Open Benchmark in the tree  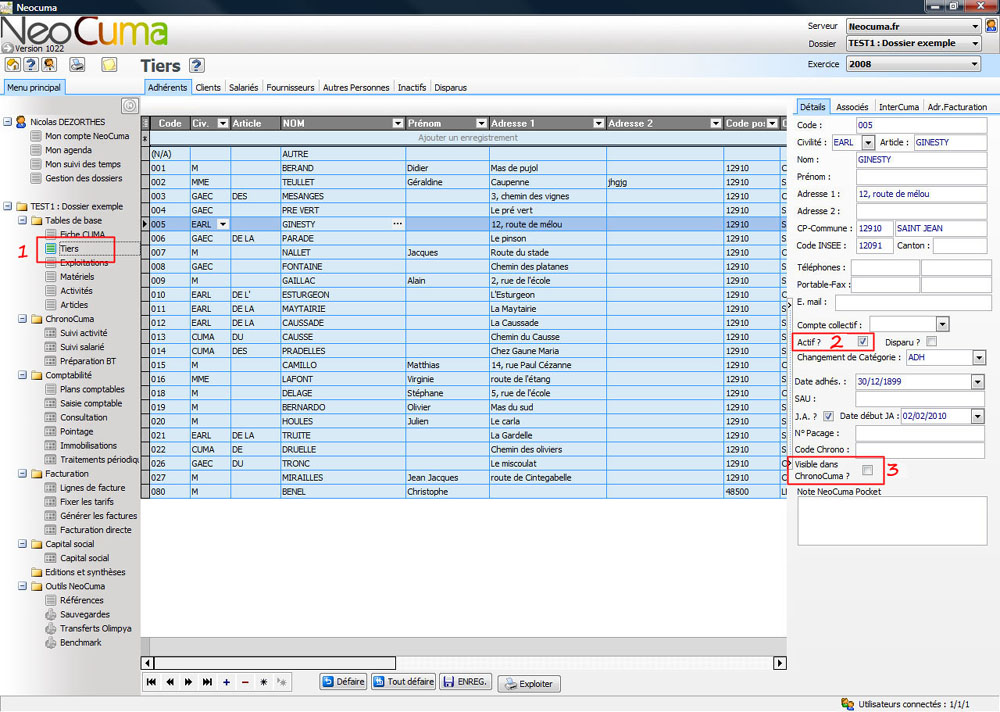pos(81,642)
